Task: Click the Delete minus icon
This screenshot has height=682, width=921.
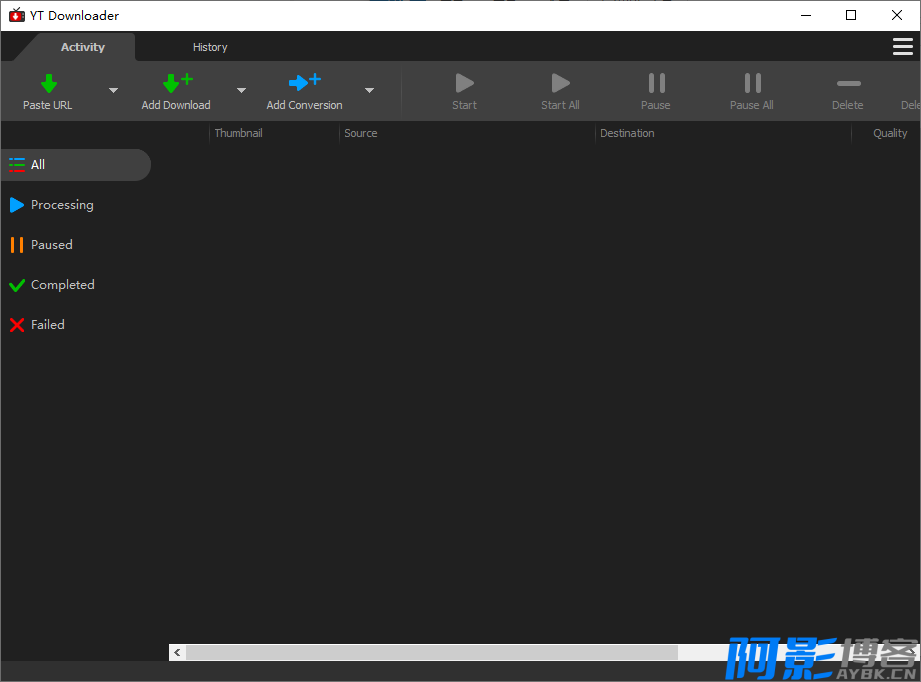Action: [848, 83]
